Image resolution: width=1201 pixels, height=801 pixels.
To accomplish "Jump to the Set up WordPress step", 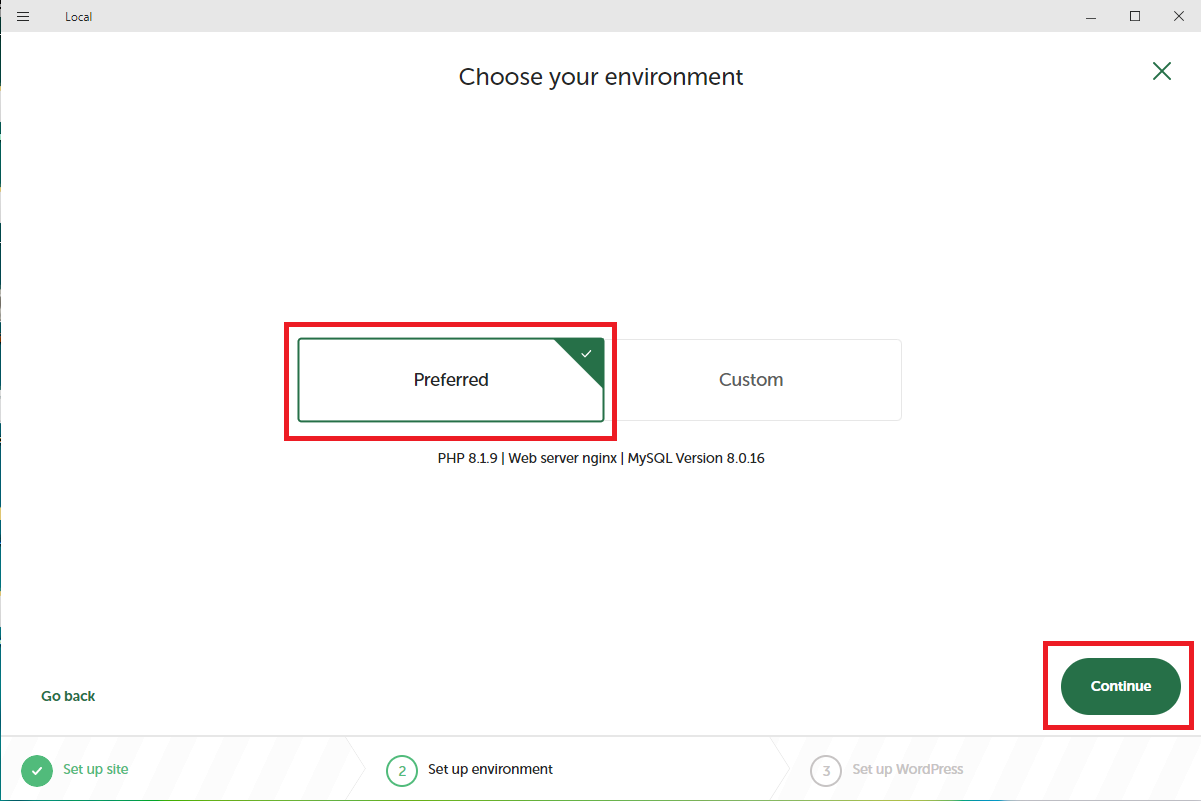I will click(908, 770).
